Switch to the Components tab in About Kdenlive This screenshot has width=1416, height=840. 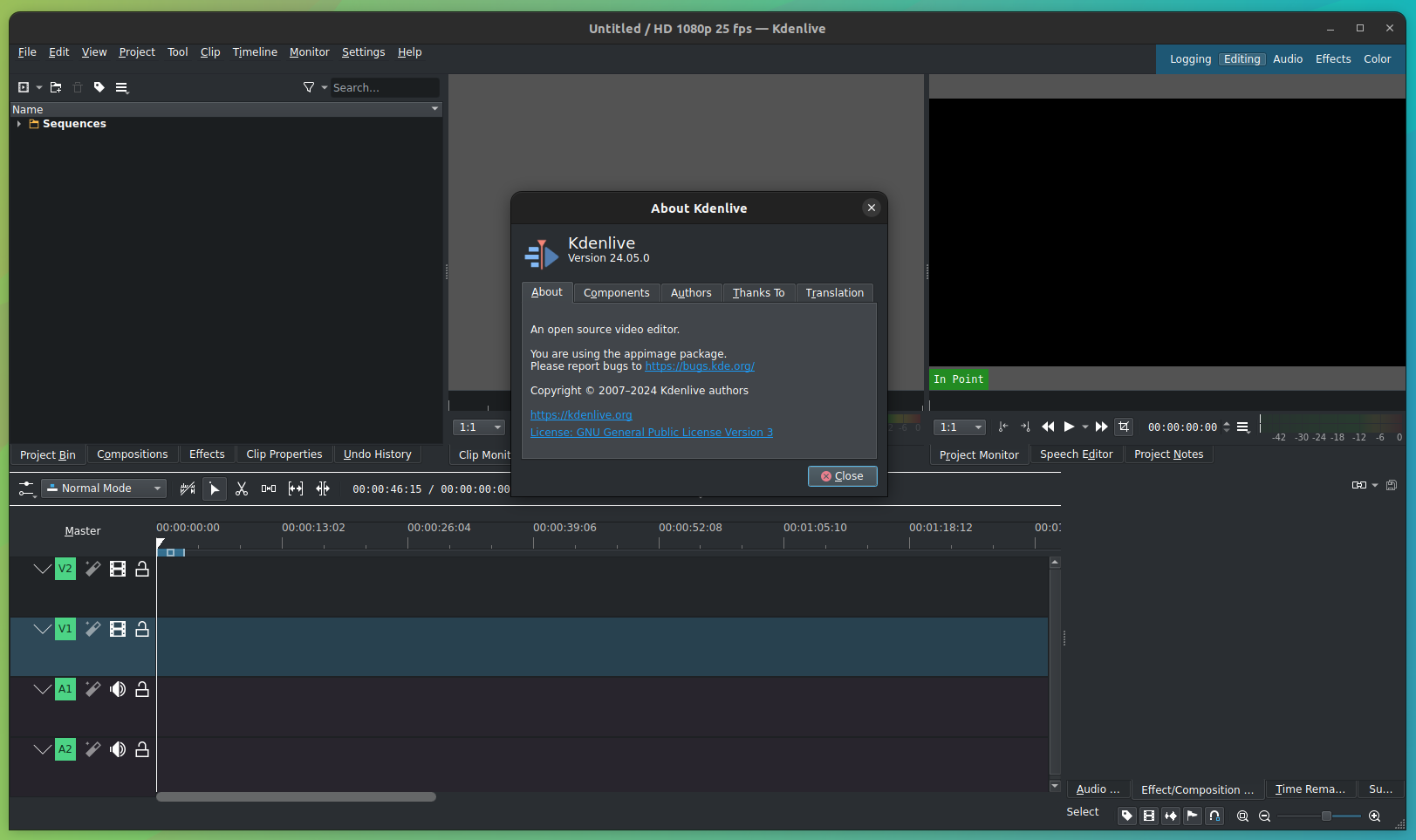pyautogui.click(x=617, y=292)
